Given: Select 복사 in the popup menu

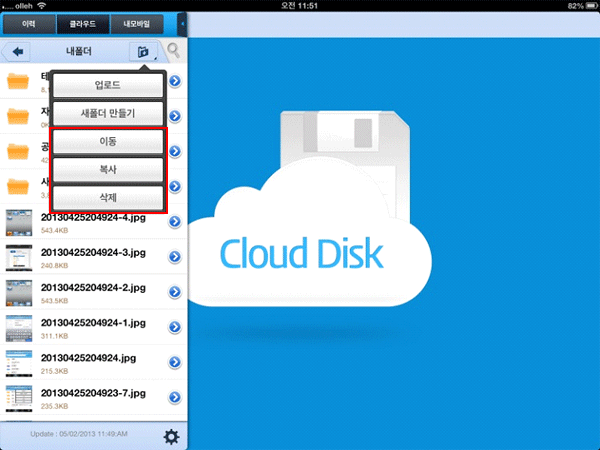Looking at the screenshot, I should pyautogui.click(x=108, y=170).
